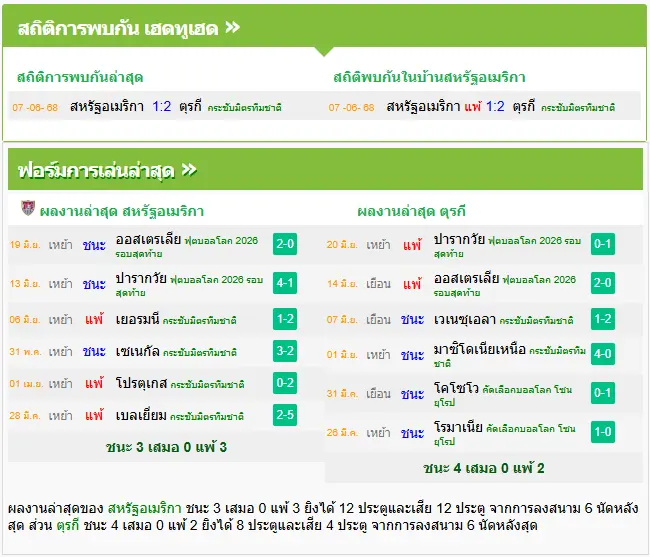Viewport: 650px width, 557px height.
Task: Click the 1-0 score badge for โรมาเนีย
Action: click(603, 432)
